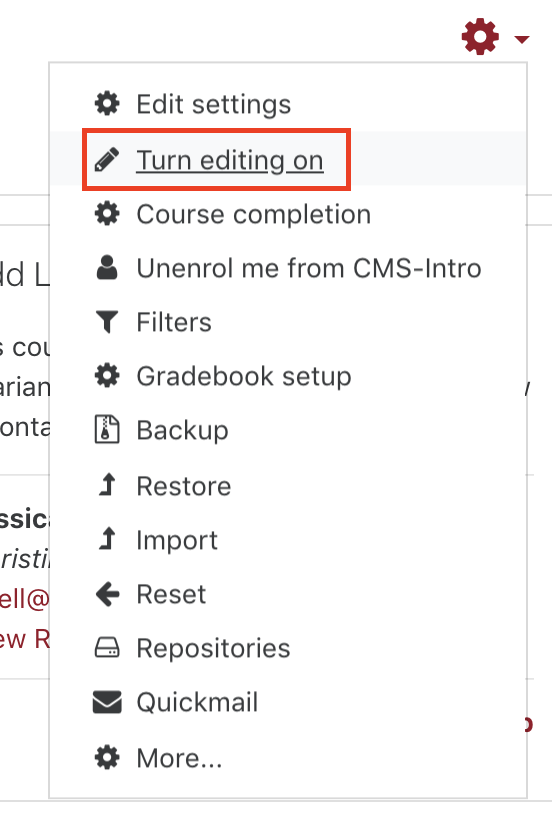Click the up arrow icon beside Restore
Image resolution: width=552 pixels, height=828 pixels.
[108, 484]
